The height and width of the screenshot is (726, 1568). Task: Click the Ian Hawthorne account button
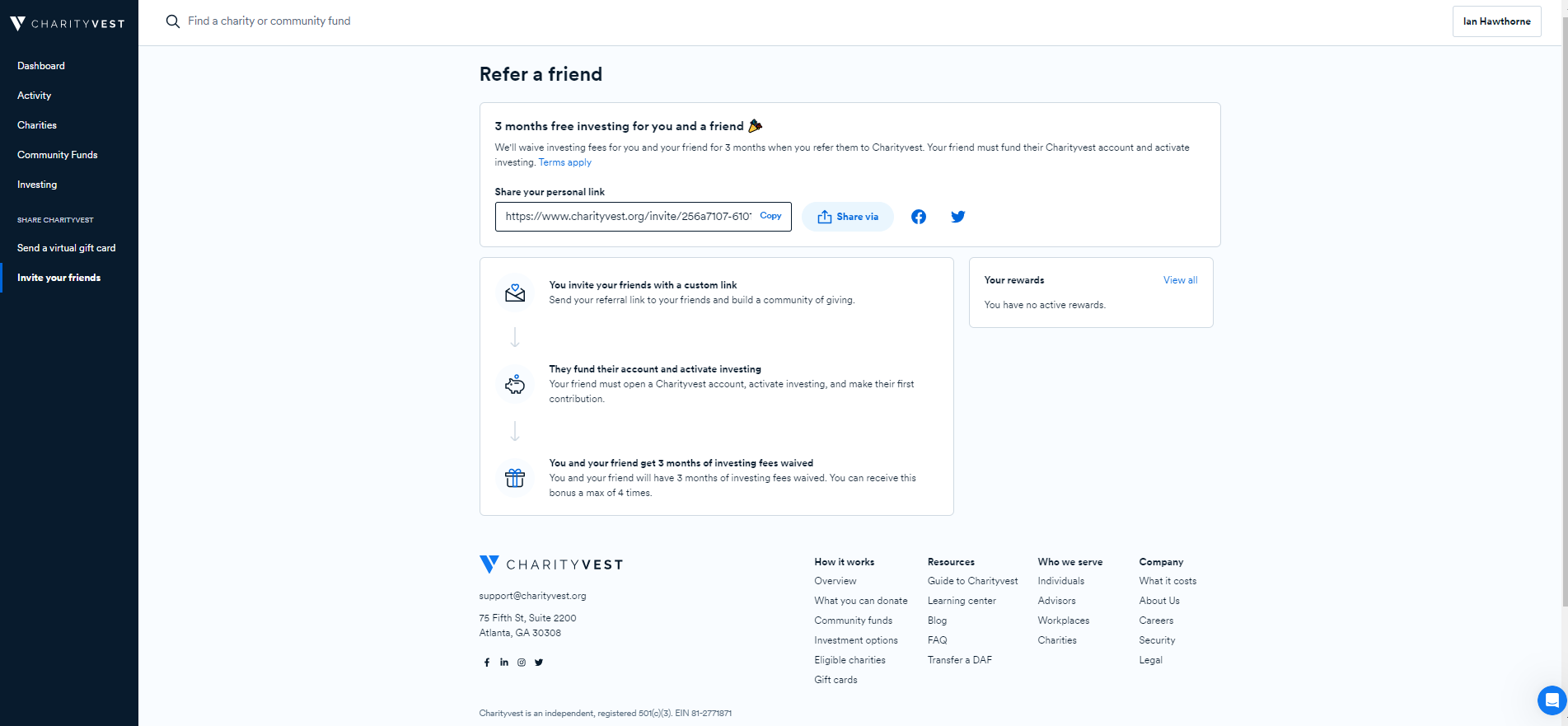[1496, 21]
